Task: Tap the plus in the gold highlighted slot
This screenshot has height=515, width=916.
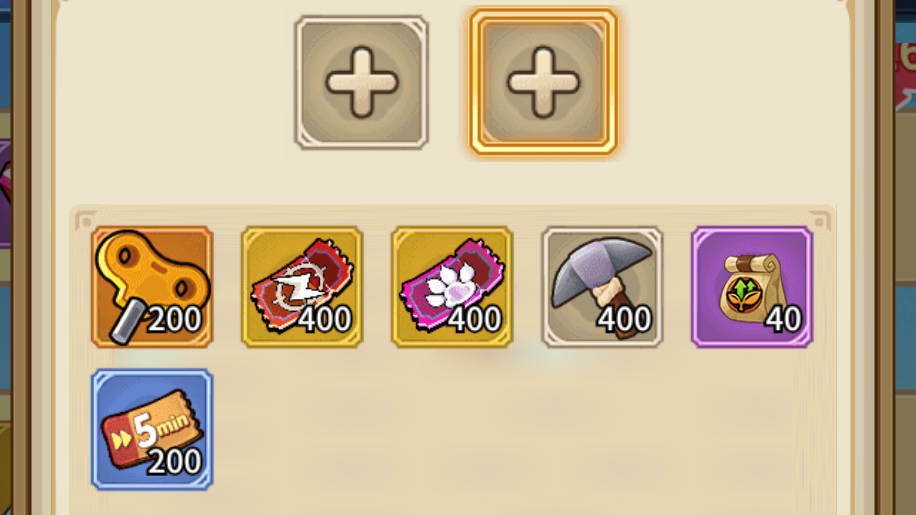Action: (543, 82)
